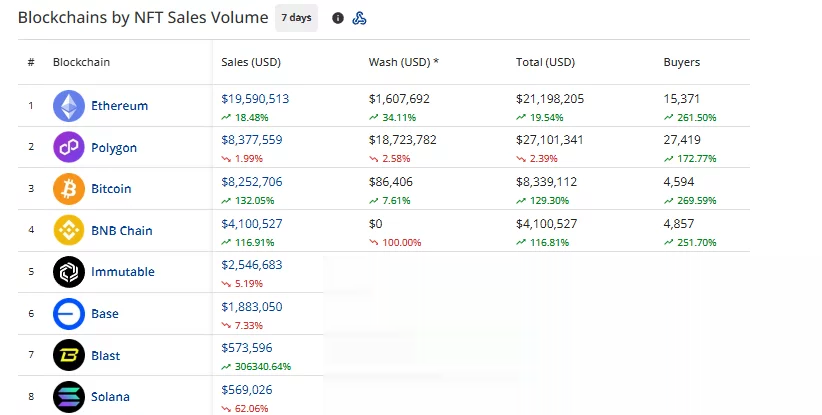Click Polygon buyers count 27,419
The image size is (822, 415).
click(682, 140)
